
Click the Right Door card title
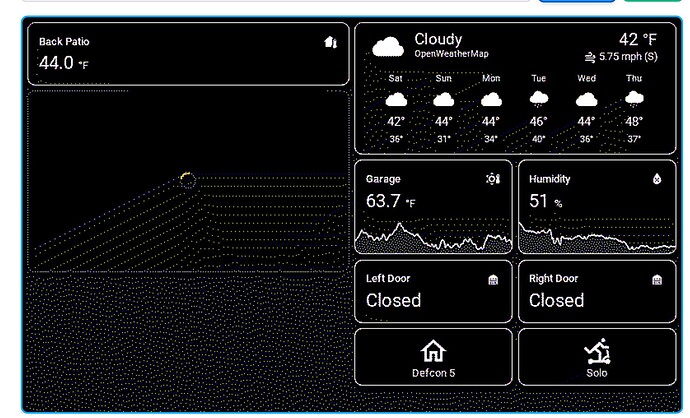pyautogui.click(x=554, y=279)
